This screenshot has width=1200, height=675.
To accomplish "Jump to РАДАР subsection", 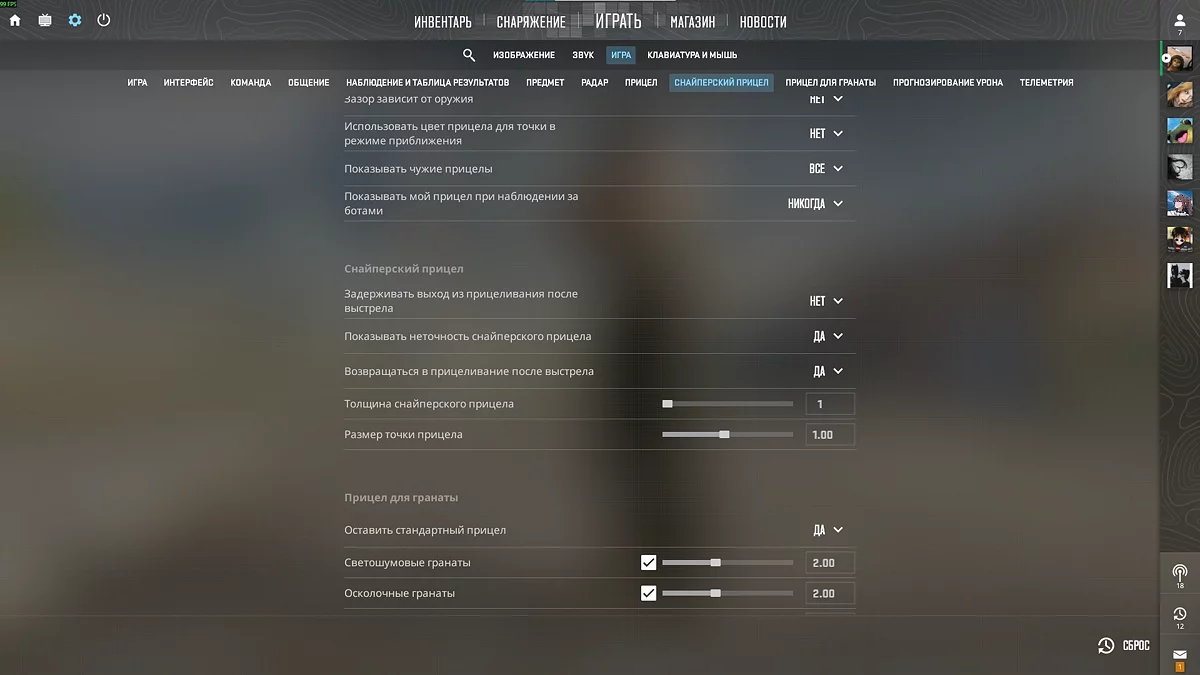I will (x=595, y=83).
